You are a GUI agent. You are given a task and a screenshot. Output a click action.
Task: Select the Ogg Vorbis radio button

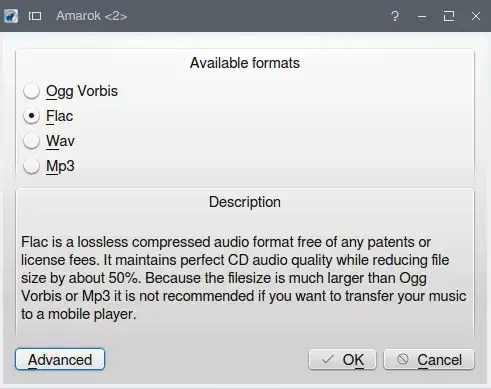point(32,91)
